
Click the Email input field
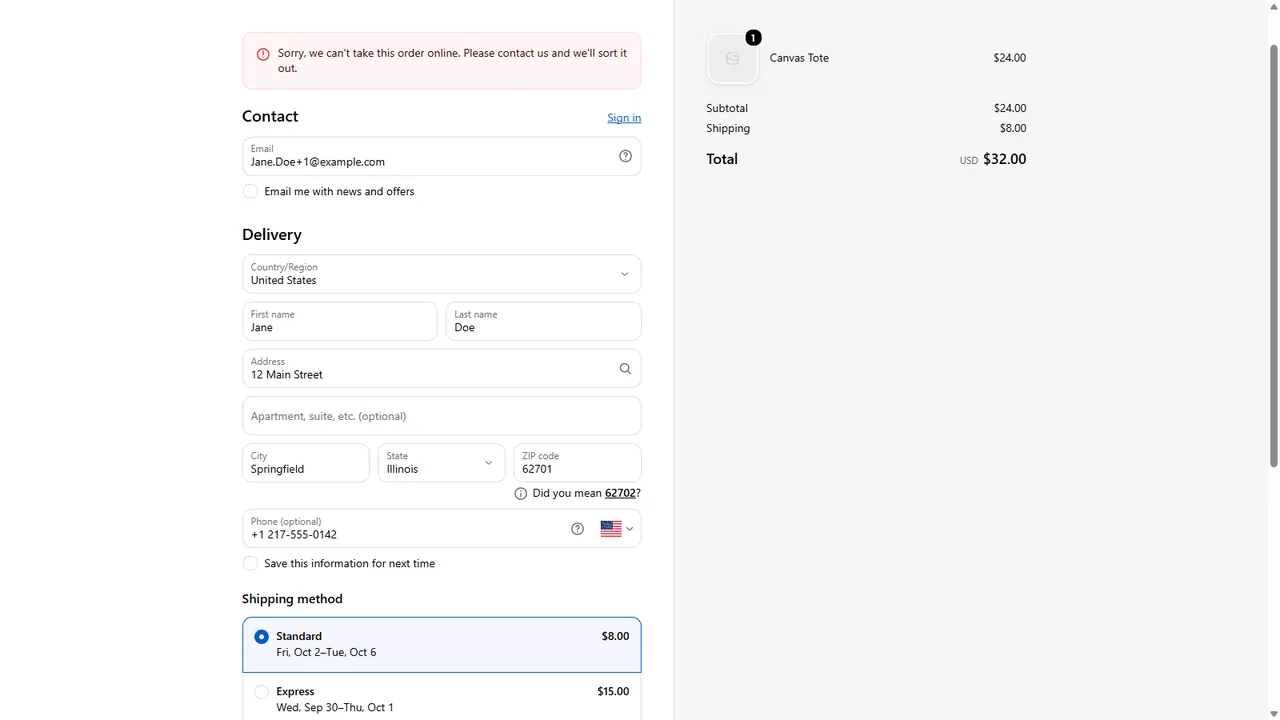pos(442,156)
